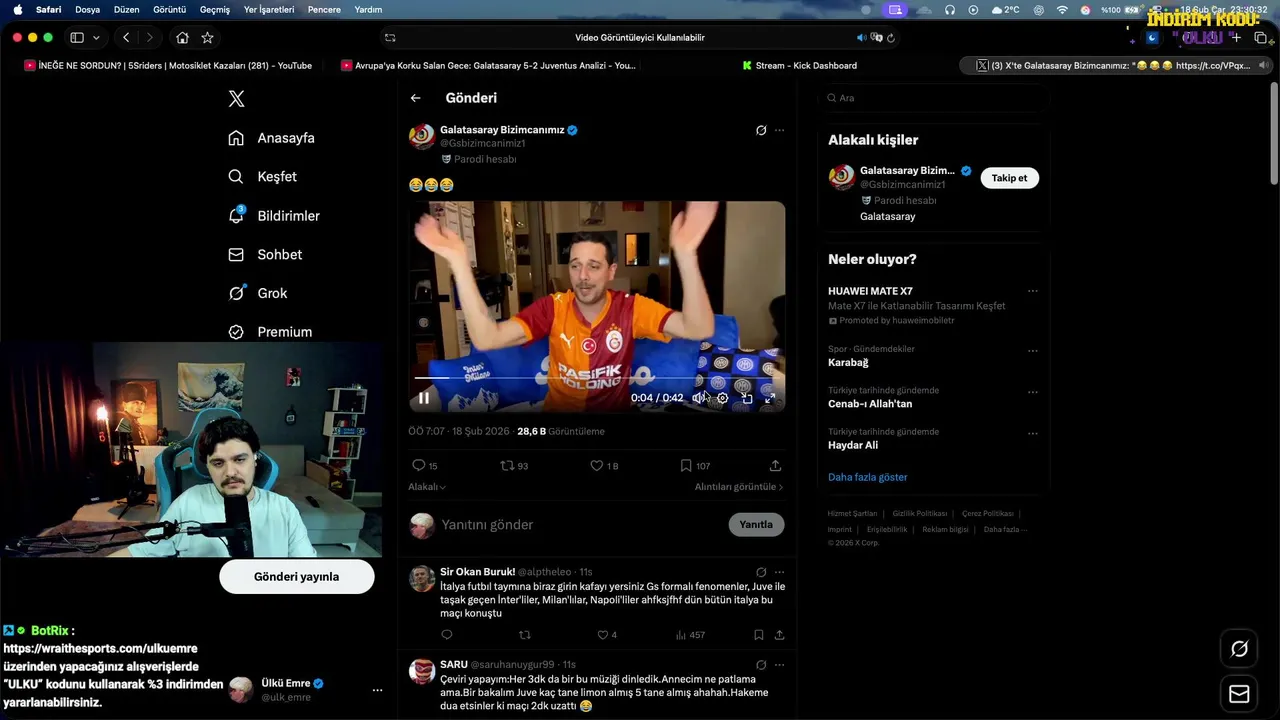
Task: Click Gönderi yayınla button
Action: coord(297,577)
